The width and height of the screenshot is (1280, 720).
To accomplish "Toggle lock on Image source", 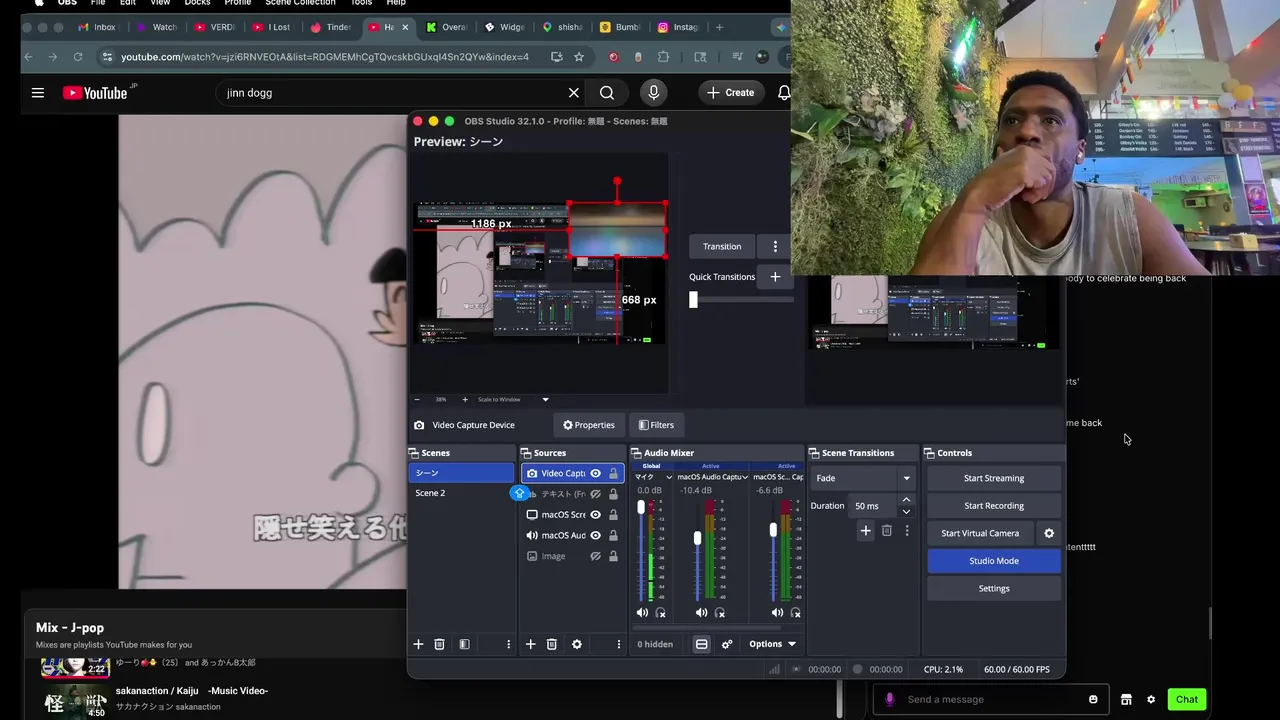I will pos(613,556).
